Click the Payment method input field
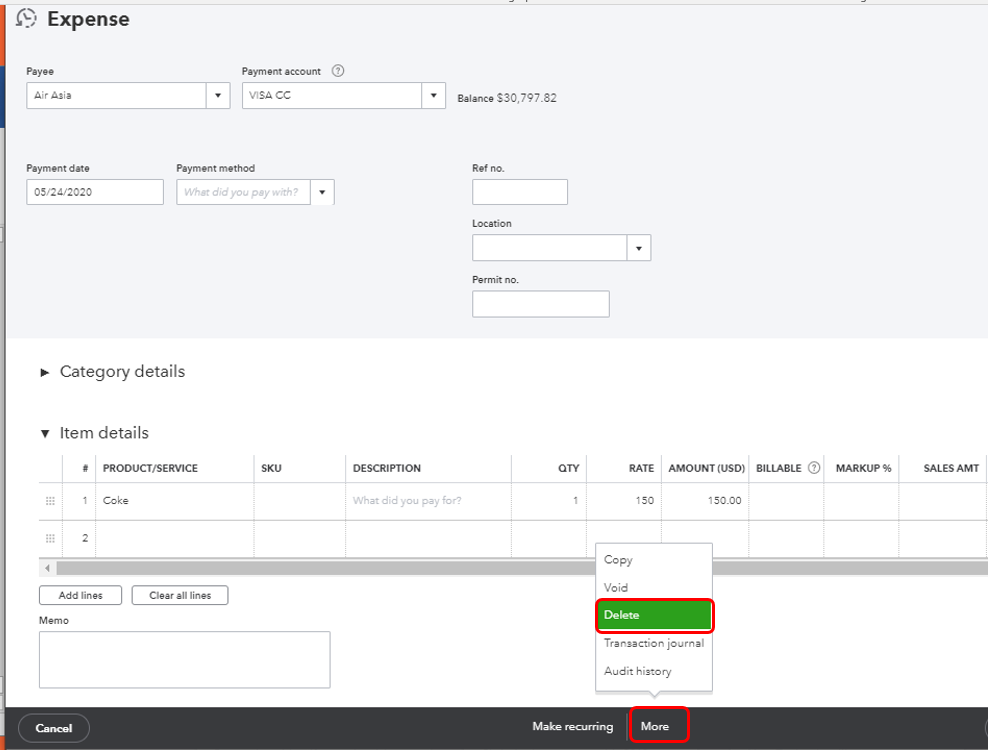 (x=244, y=192)
